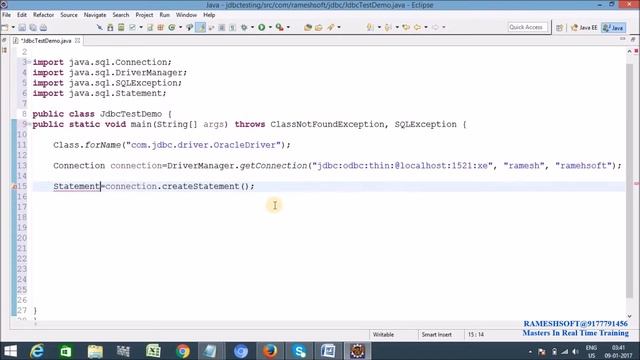
Task: Minimize the editor area button
Action: pyautogui.click(x=622, y=39)
